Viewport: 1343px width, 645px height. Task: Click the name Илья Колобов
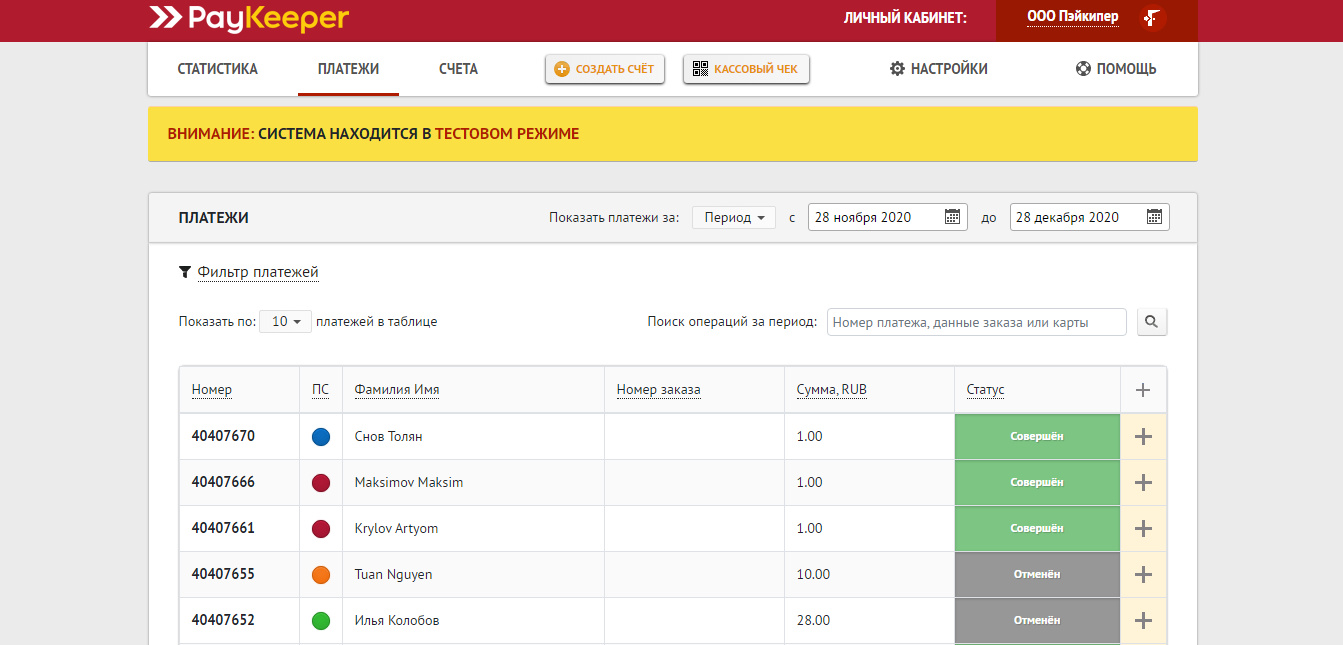point(397,620)
